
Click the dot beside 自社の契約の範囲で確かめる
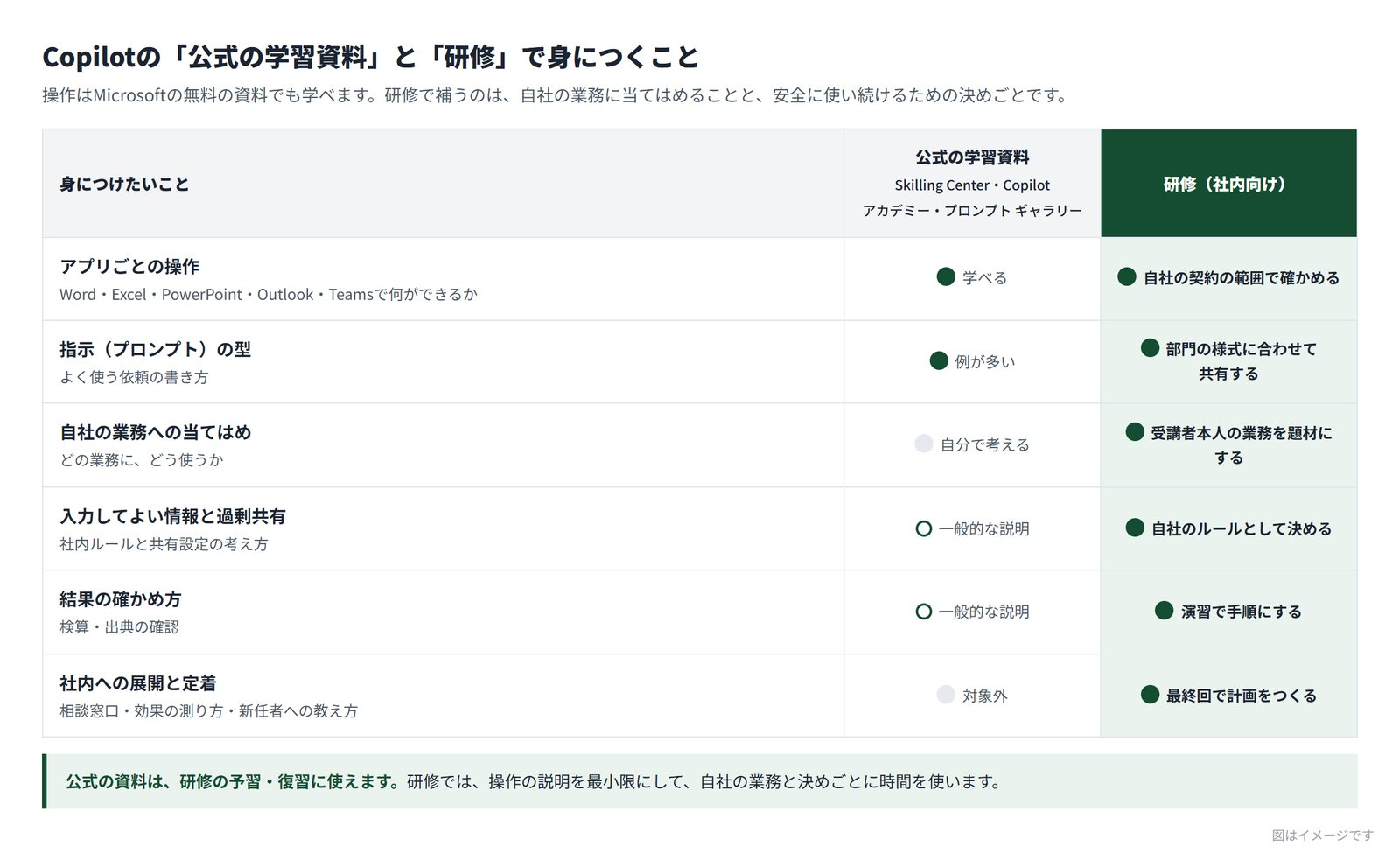click(1127, 277)
